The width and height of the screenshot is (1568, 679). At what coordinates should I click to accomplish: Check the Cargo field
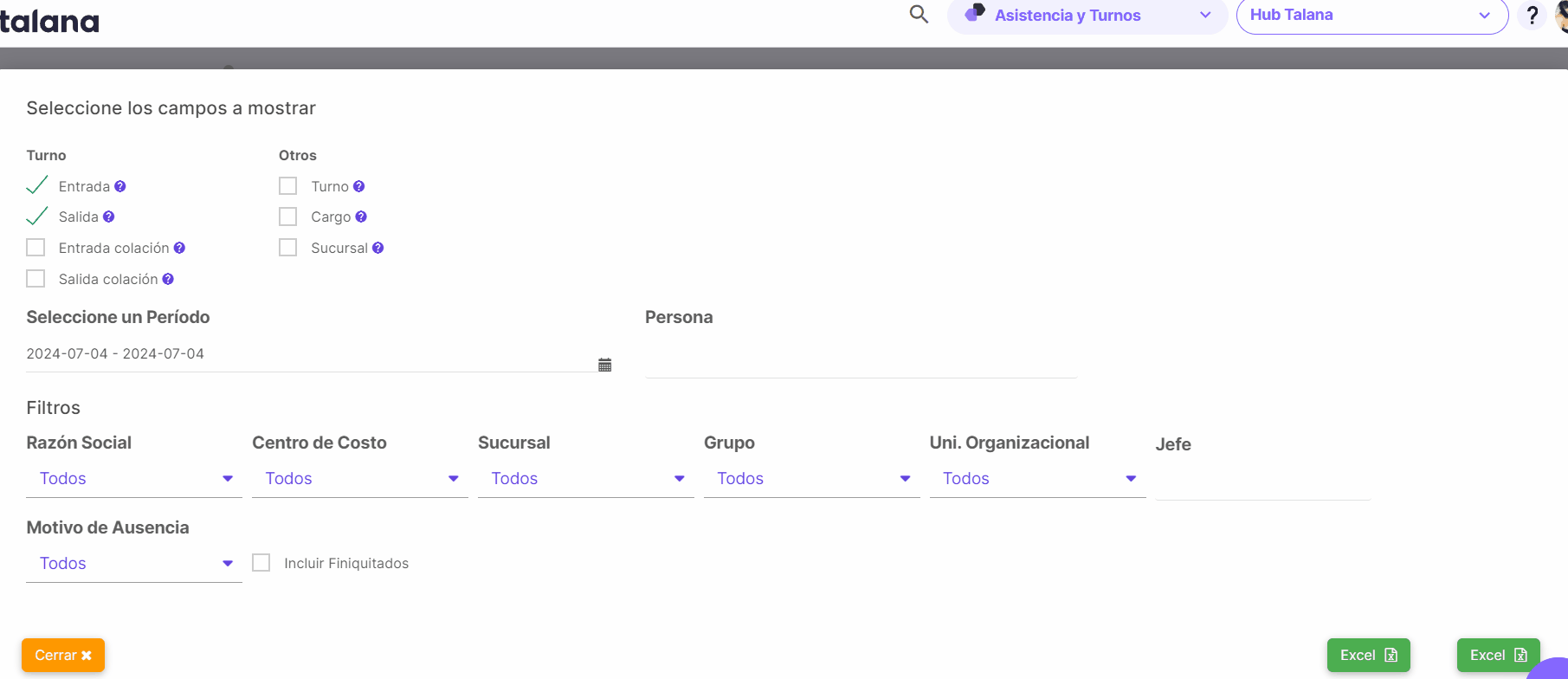pyautogui.click(x=288, y=217)
